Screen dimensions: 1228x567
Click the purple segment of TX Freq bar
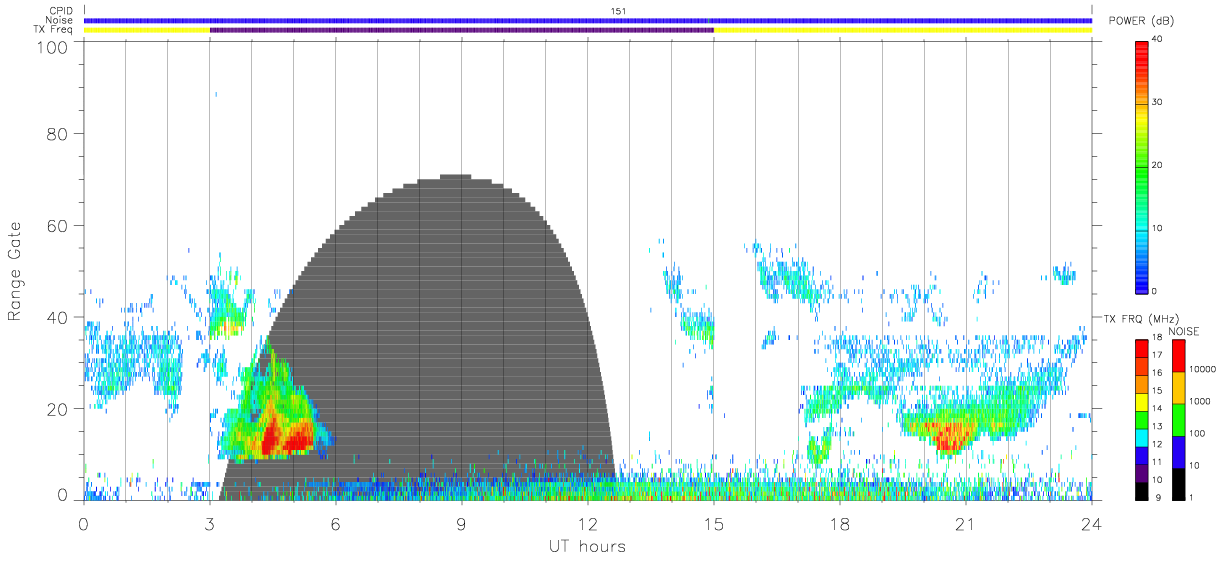pyautogui.click(x=461, y=30)
